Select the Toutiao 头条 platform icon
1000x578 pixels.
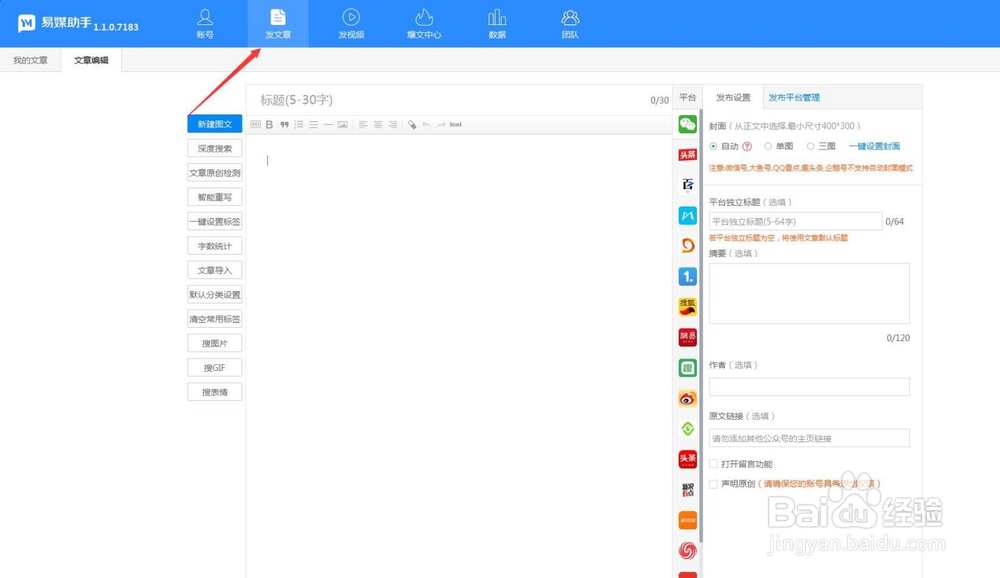click(x=686, y=157)
